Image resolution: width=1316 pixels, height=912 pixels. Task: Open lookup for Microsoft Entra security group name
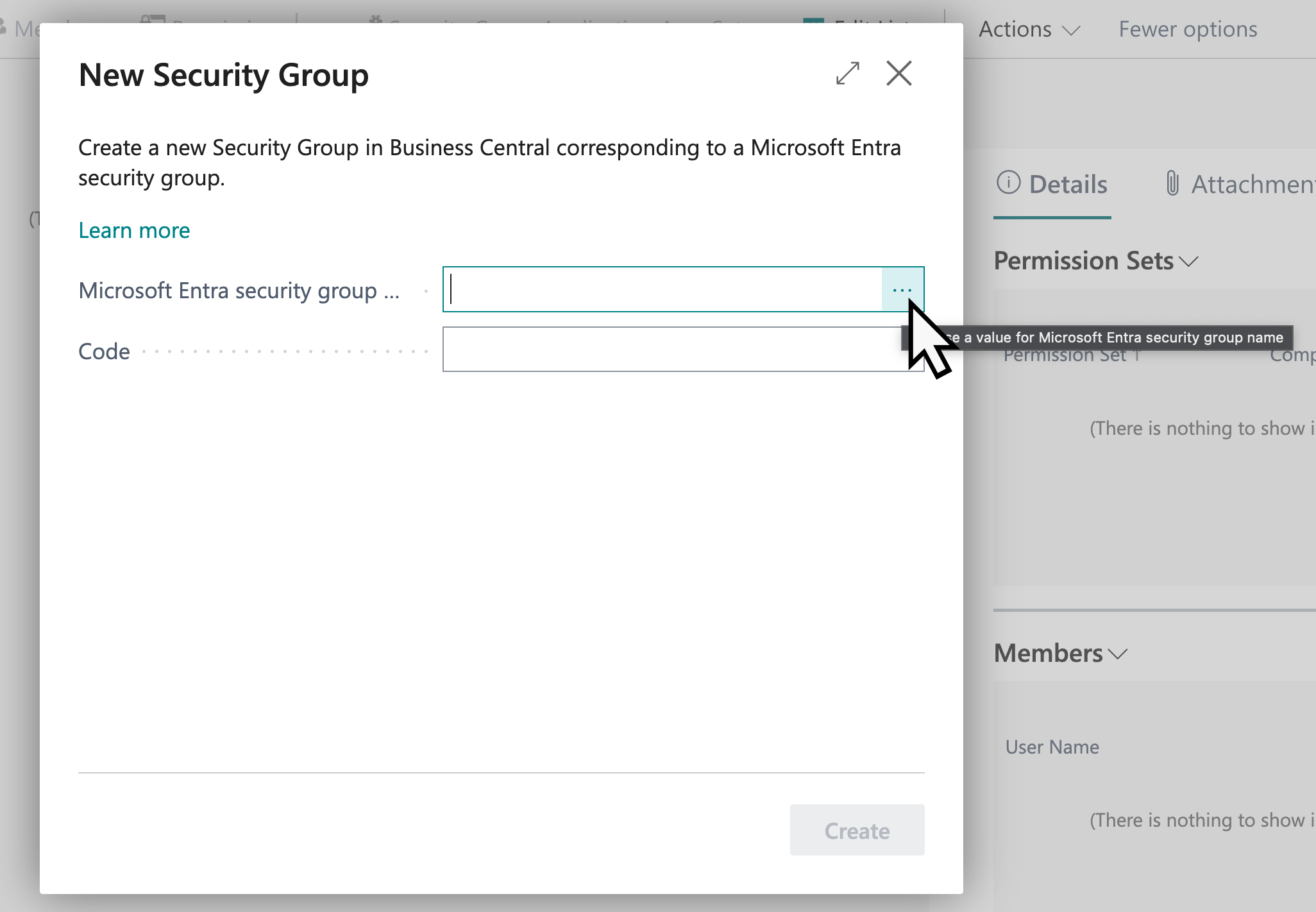point(902,290)
